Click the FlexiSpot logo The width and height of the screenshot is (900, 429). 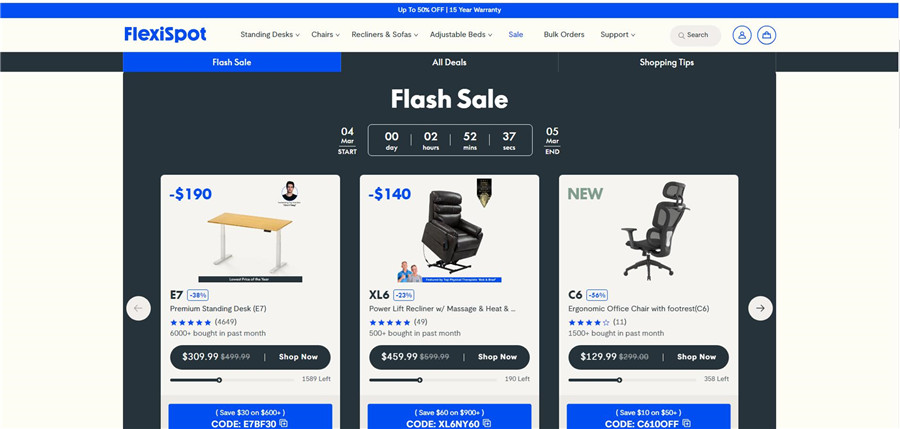165,34
